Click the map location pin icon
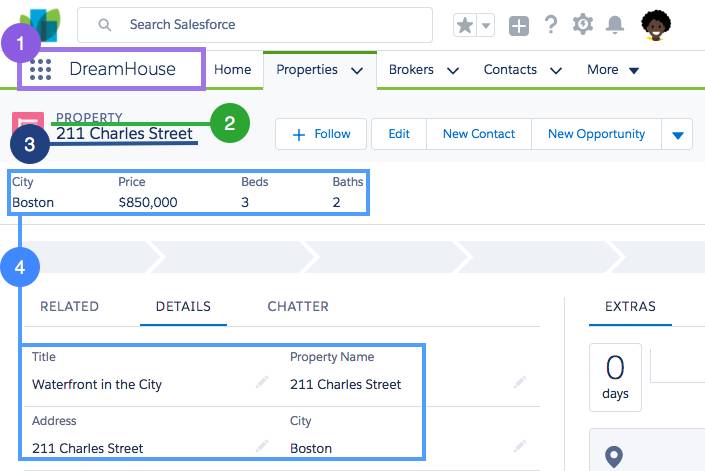Screen dimensions: 705x471 click(x=614, y=457)
